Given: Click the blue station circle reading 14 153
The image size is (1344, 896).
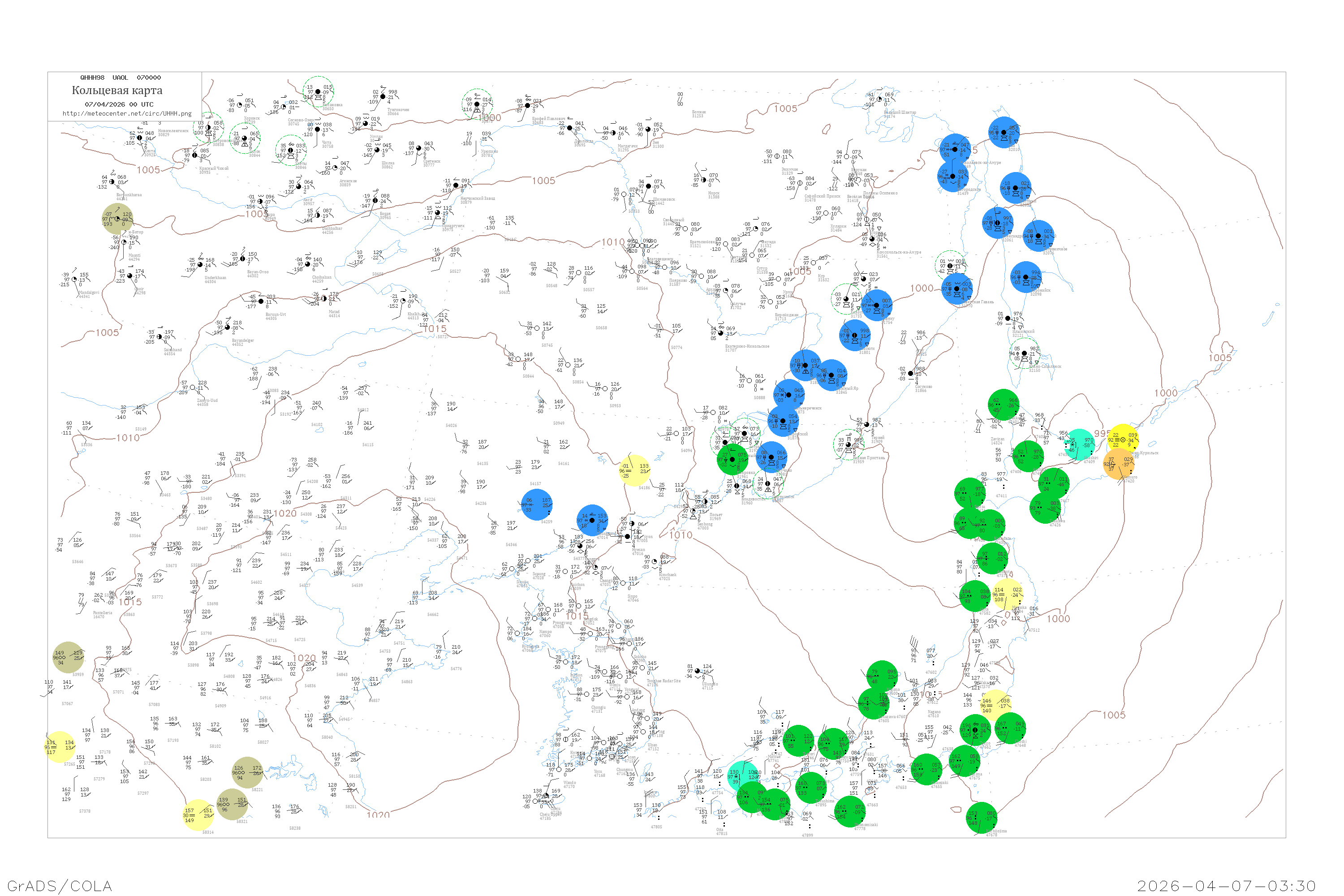Looking at the screenshot, I should click(x=592, y=520).
